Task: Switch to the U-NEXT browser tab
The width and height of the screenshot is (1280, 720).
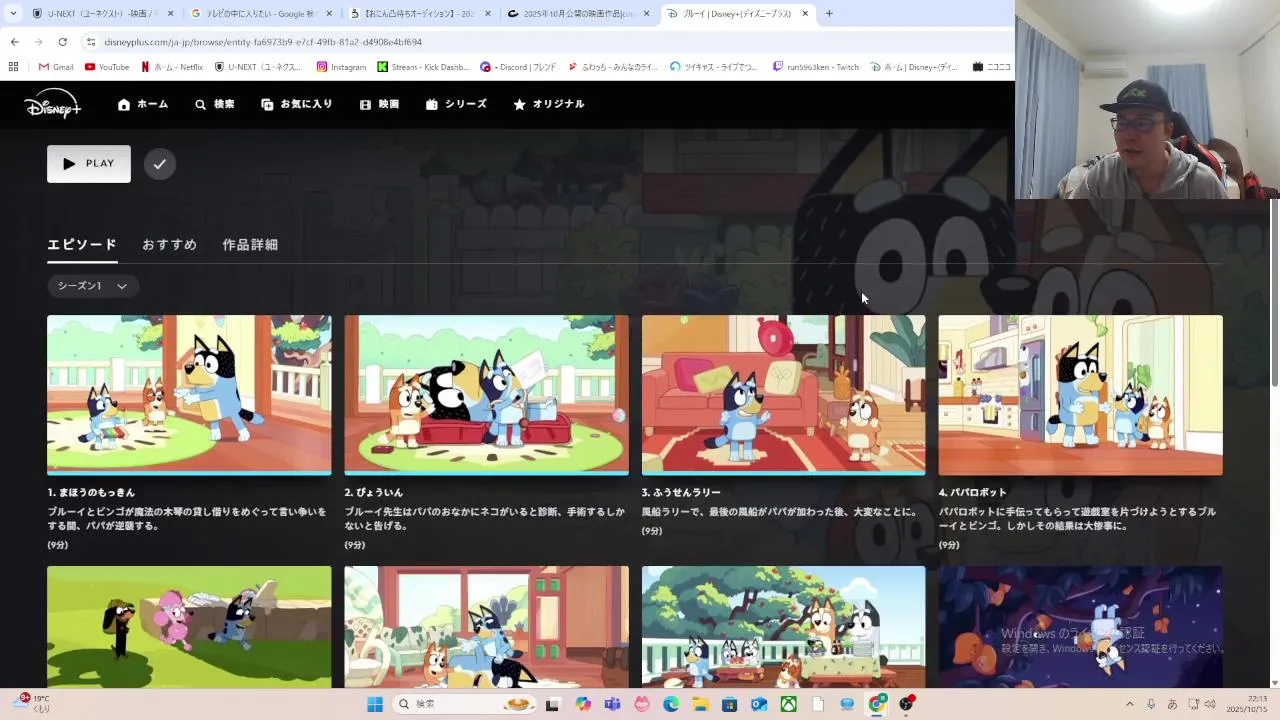Action: [103, 14]
